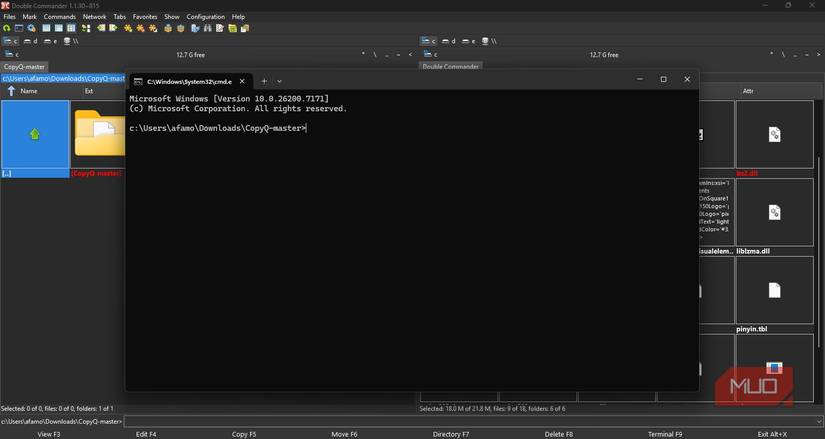Click Move F6 button
825x439 pixels.
(x=344, y=434)
